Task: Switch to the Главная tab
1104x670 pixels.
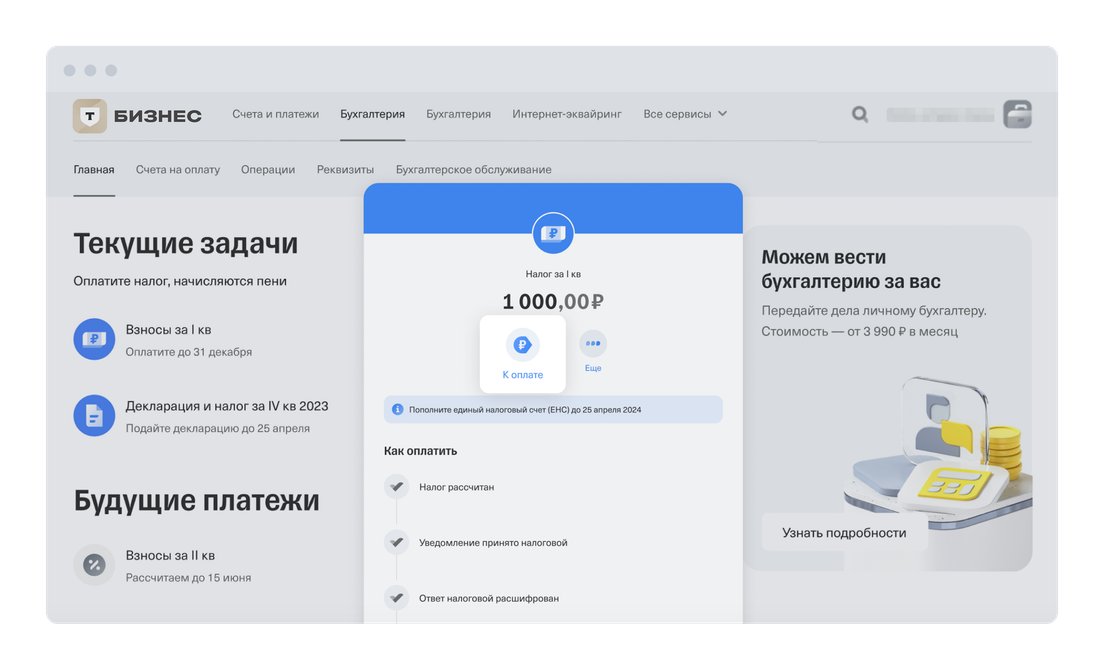Action: point(94,170)
